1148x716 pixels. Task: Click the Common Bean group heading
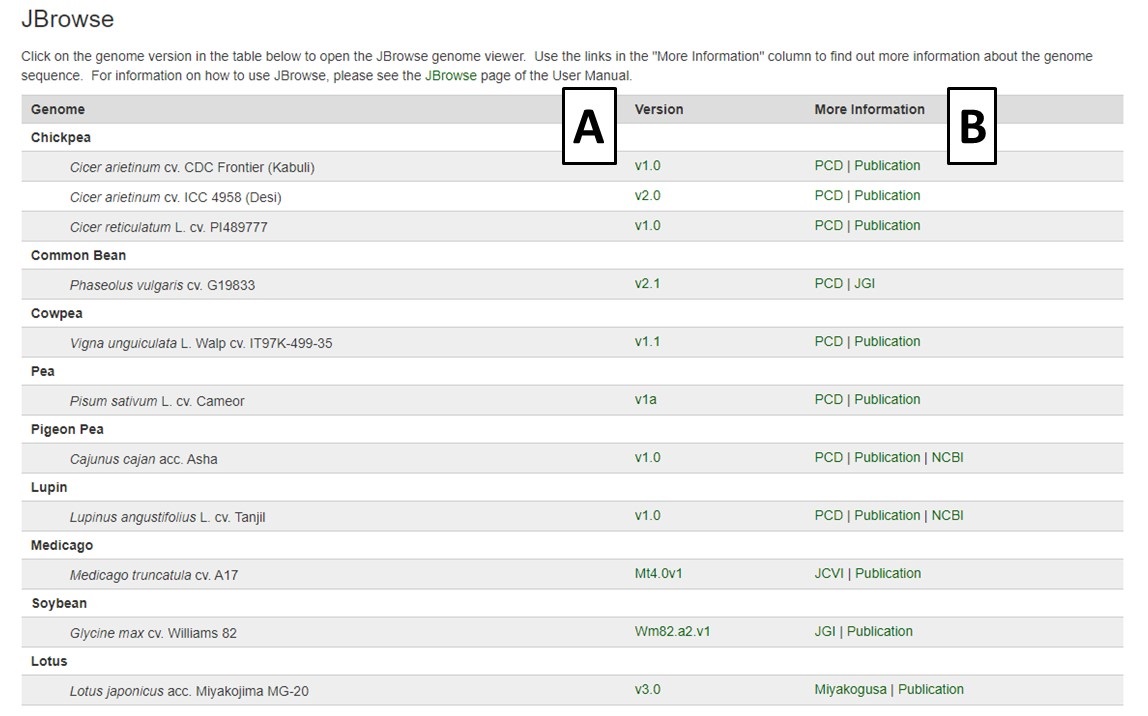tap(78, 255)
